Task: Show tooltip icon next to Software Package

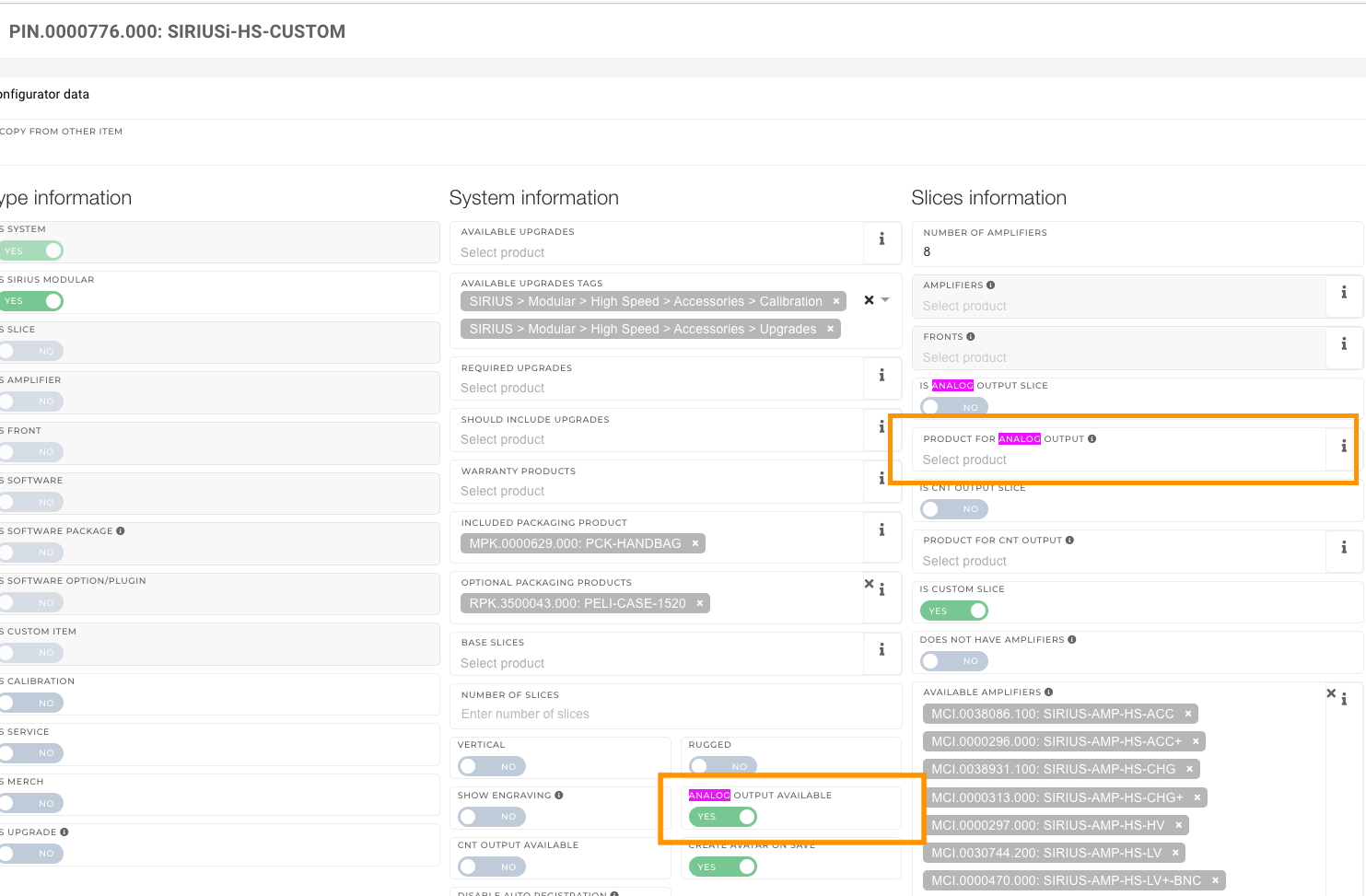Action: pos(121,531)
